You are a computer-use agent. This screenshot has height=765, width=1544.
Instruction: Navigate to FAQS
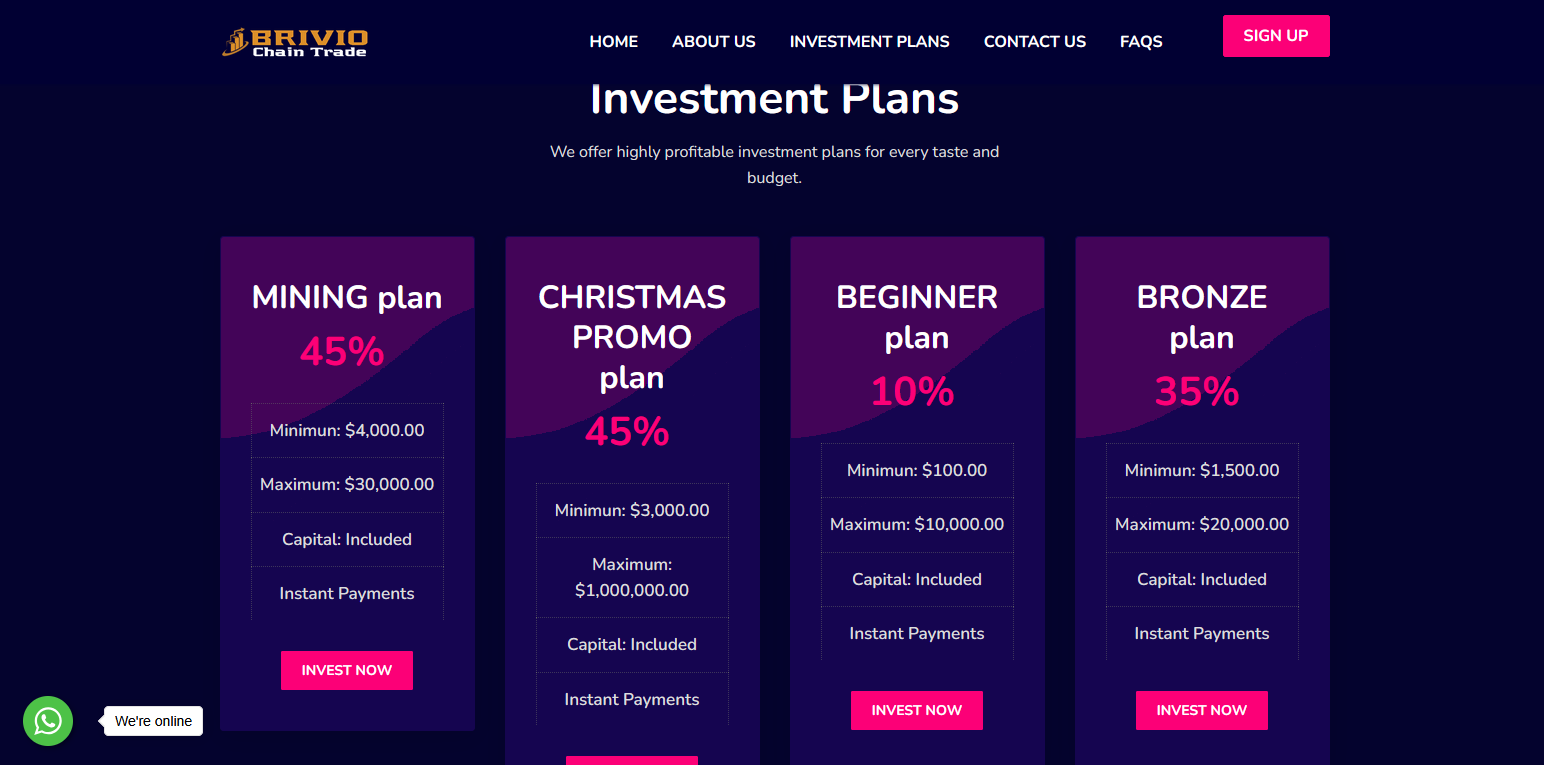tap(1141, 42)
